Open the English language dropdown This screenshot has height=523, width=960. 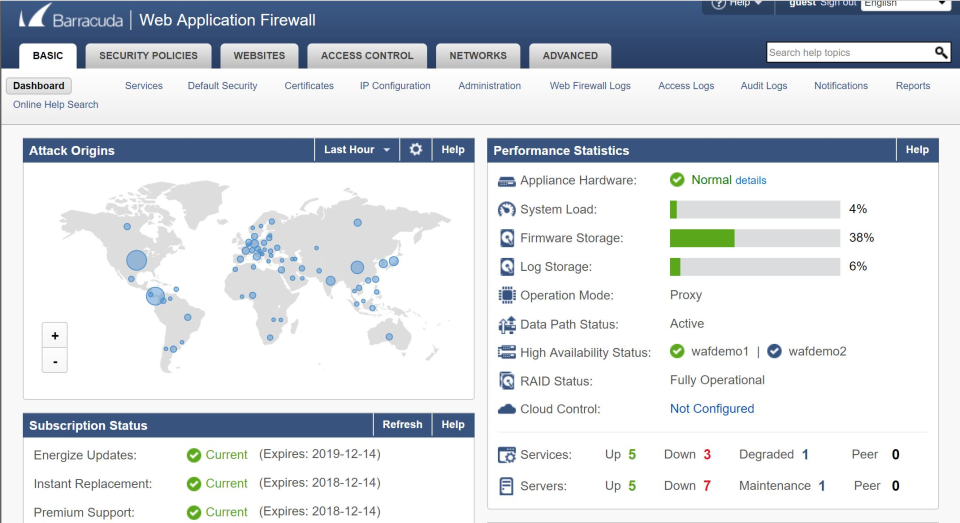905,4
